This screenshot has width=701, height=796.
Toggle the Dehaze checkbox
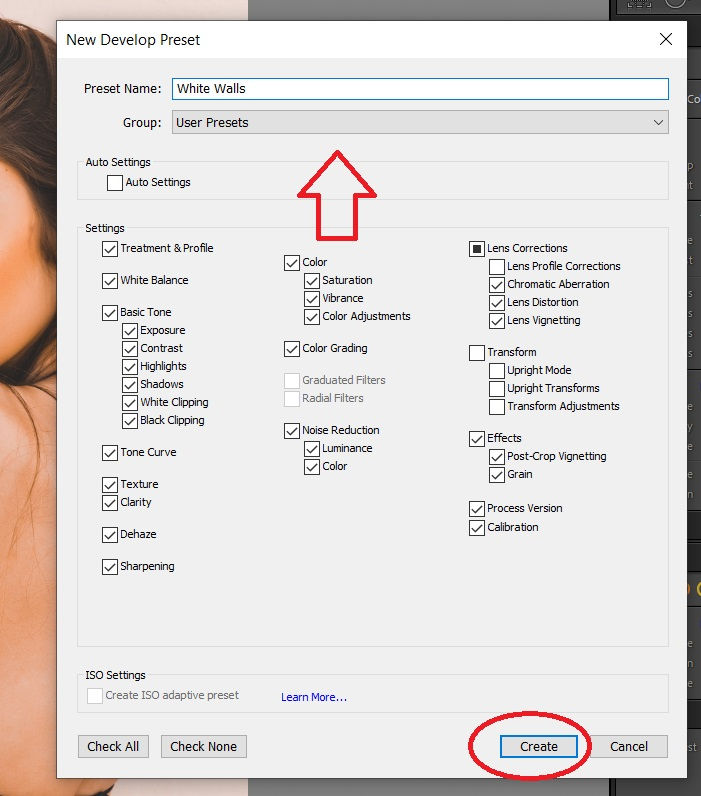coord(110,535)
